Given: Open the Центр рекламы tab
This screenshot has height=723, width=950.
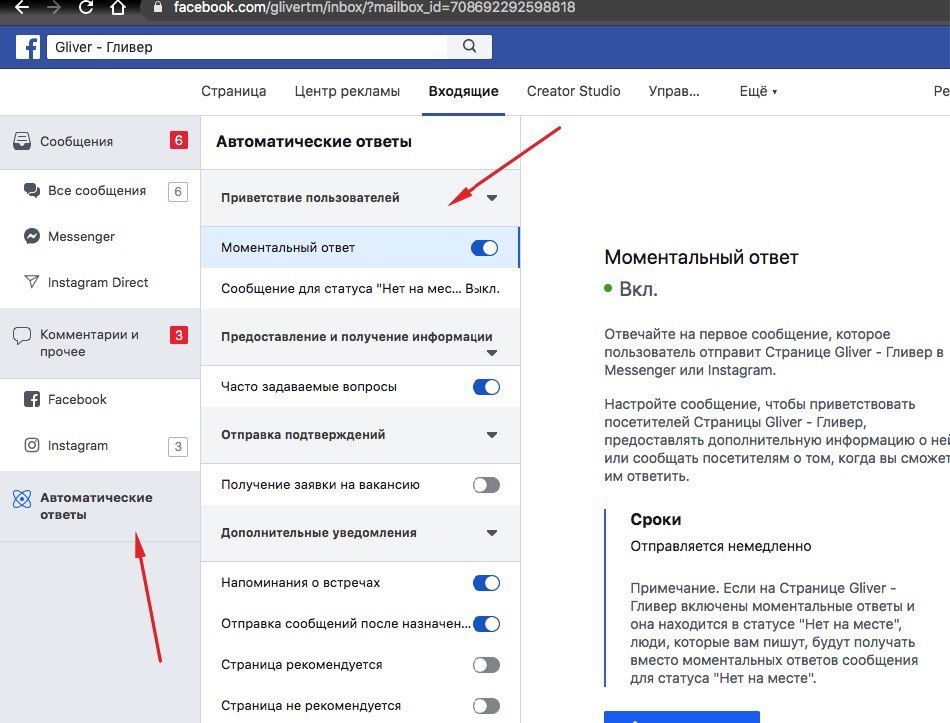Looking at the screenshot, I should 347,92.
